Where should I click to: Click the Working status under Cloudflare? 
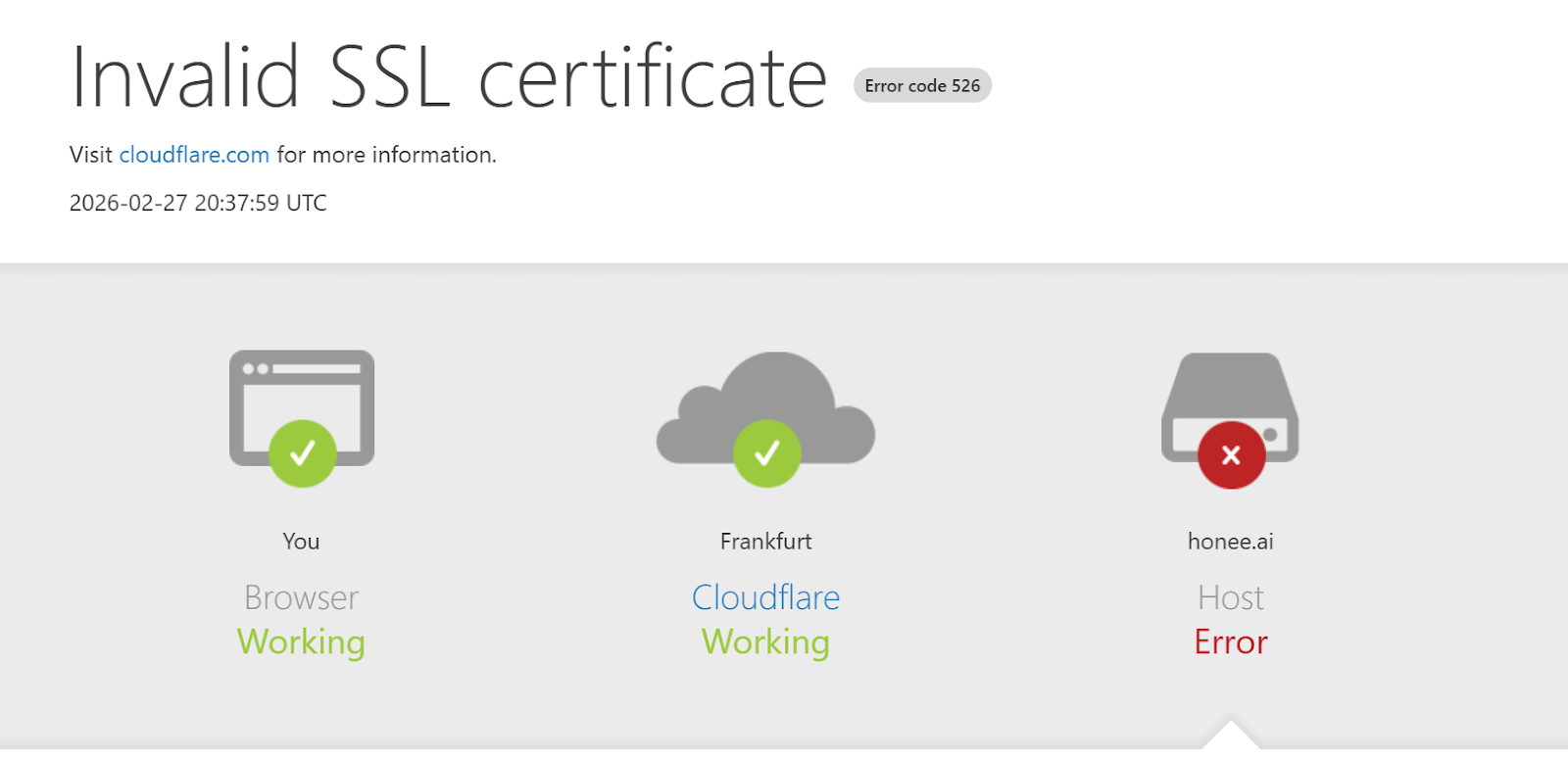click(765, 642)
